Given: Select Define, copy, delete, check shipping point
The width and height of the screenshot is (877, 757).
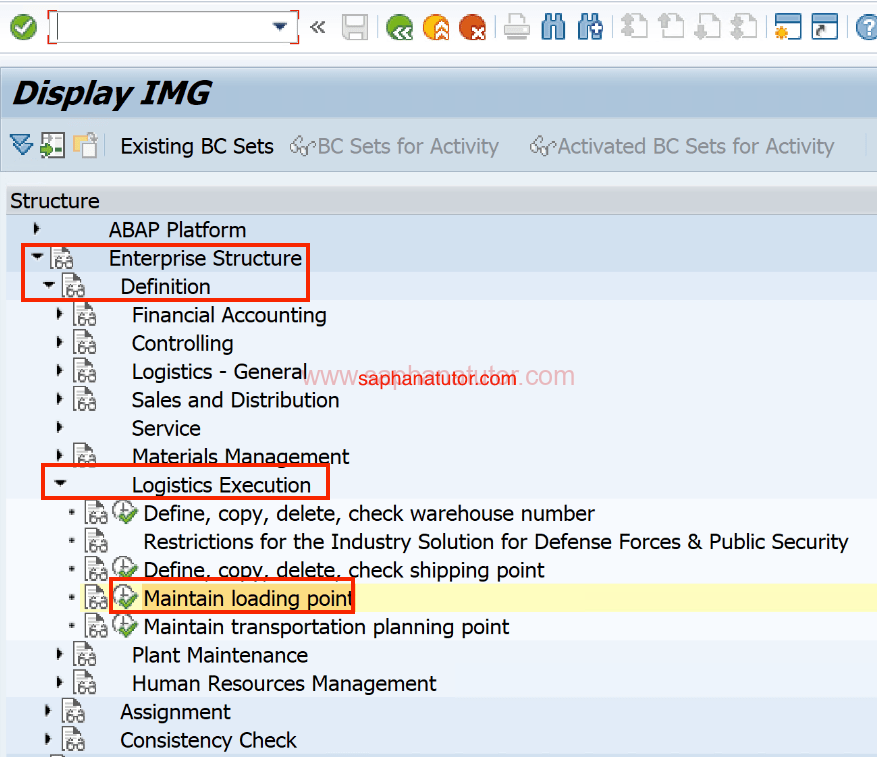Looking at the screenshot, I should tap(343, 570).
